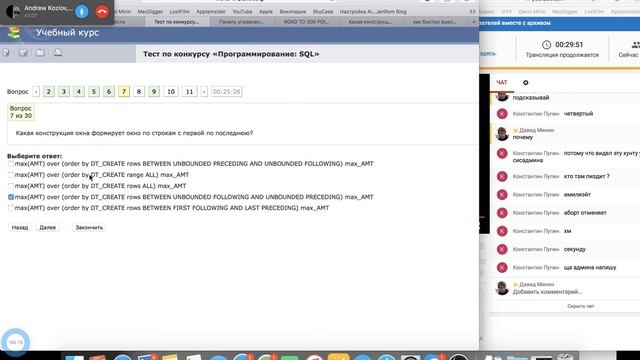
Task: Click the printer icon in course toolbar
Action: pos(58,52)
